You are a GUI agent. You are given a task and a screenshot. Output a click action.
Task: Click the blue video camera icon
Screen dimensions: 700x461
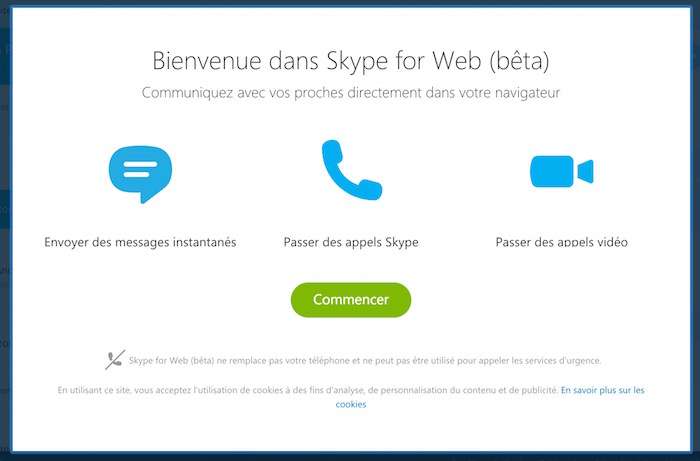[x=561, y=171]
